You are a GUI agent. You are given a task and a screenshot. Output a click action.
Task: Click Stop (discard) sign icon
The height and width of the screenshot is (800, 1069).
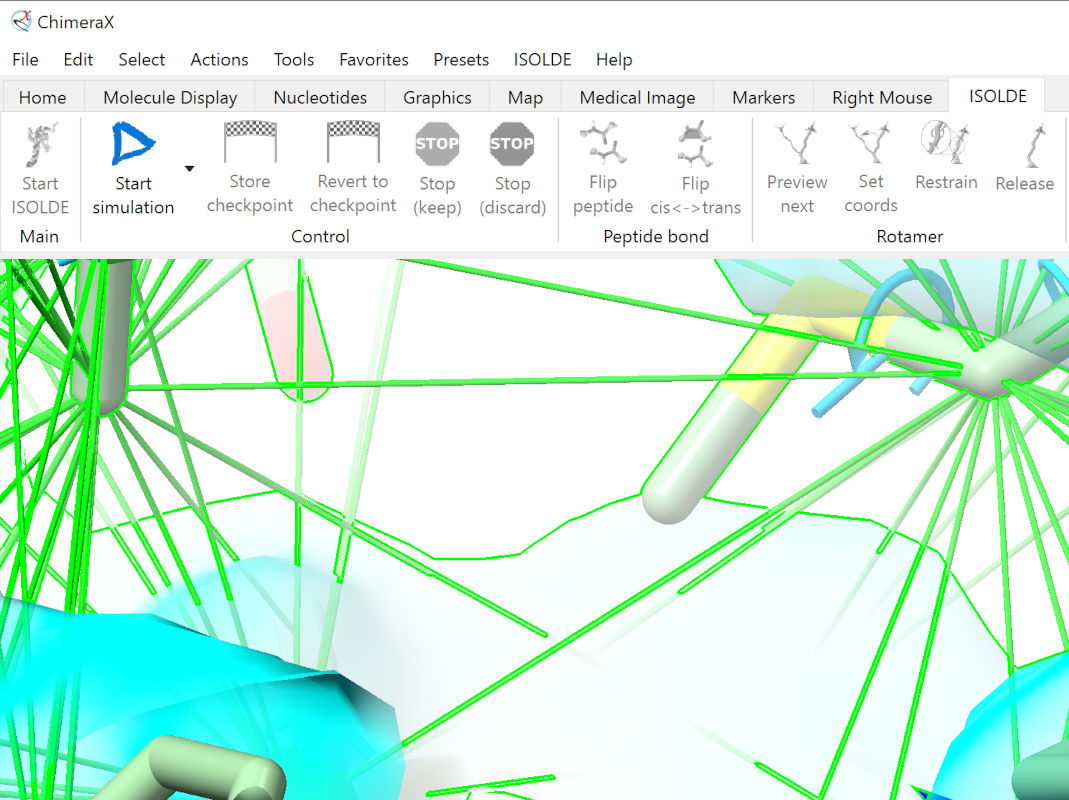pos(512,144)
